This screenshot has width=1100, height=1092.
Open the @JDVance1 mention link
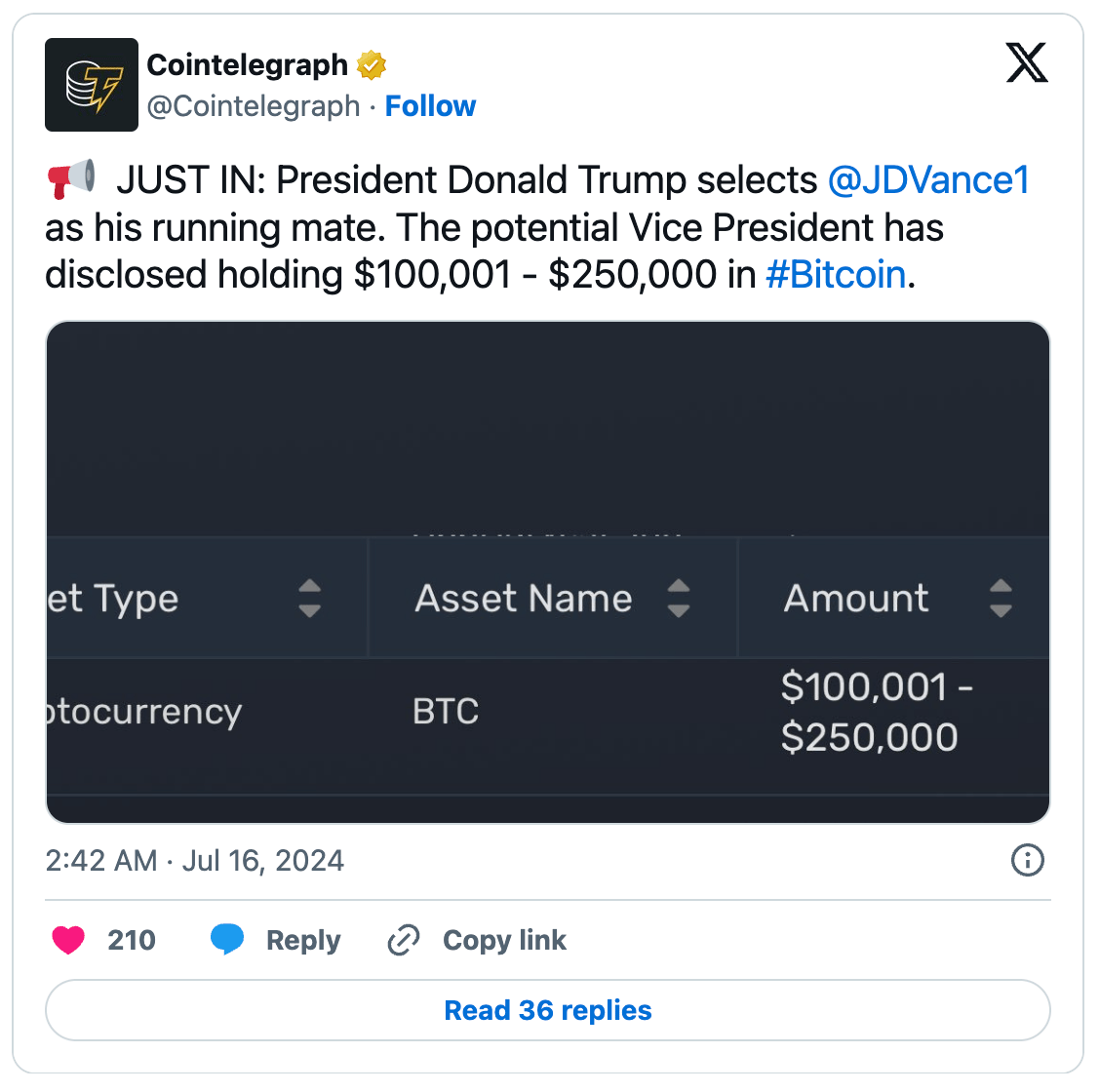click(x=928, y=180)
